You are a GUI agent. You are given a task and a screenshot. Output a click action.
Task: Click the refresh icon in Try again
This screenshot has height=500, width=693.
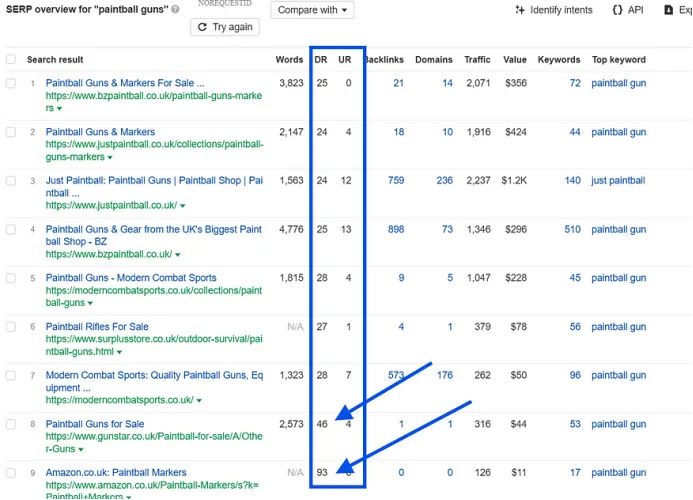coord(202,27)
